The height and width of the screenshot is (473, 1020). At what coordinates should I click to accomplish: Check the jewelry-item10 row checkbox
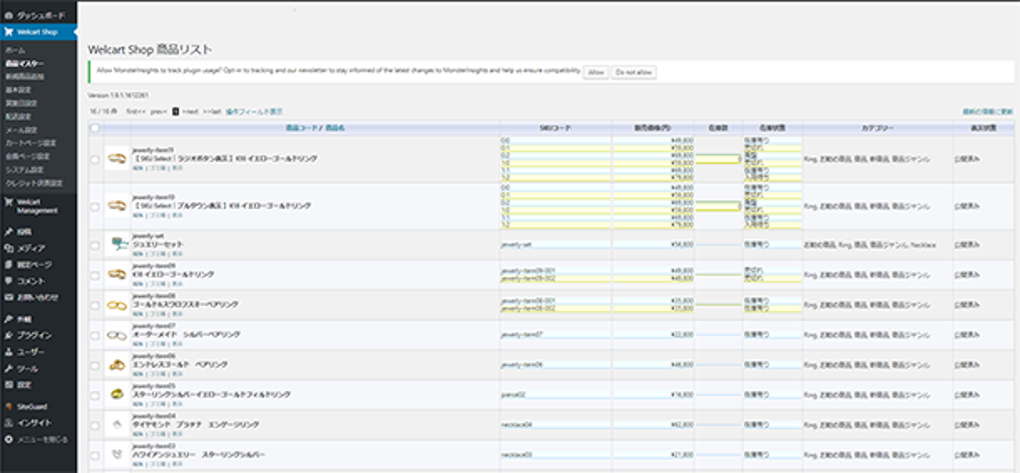(95, 206)
